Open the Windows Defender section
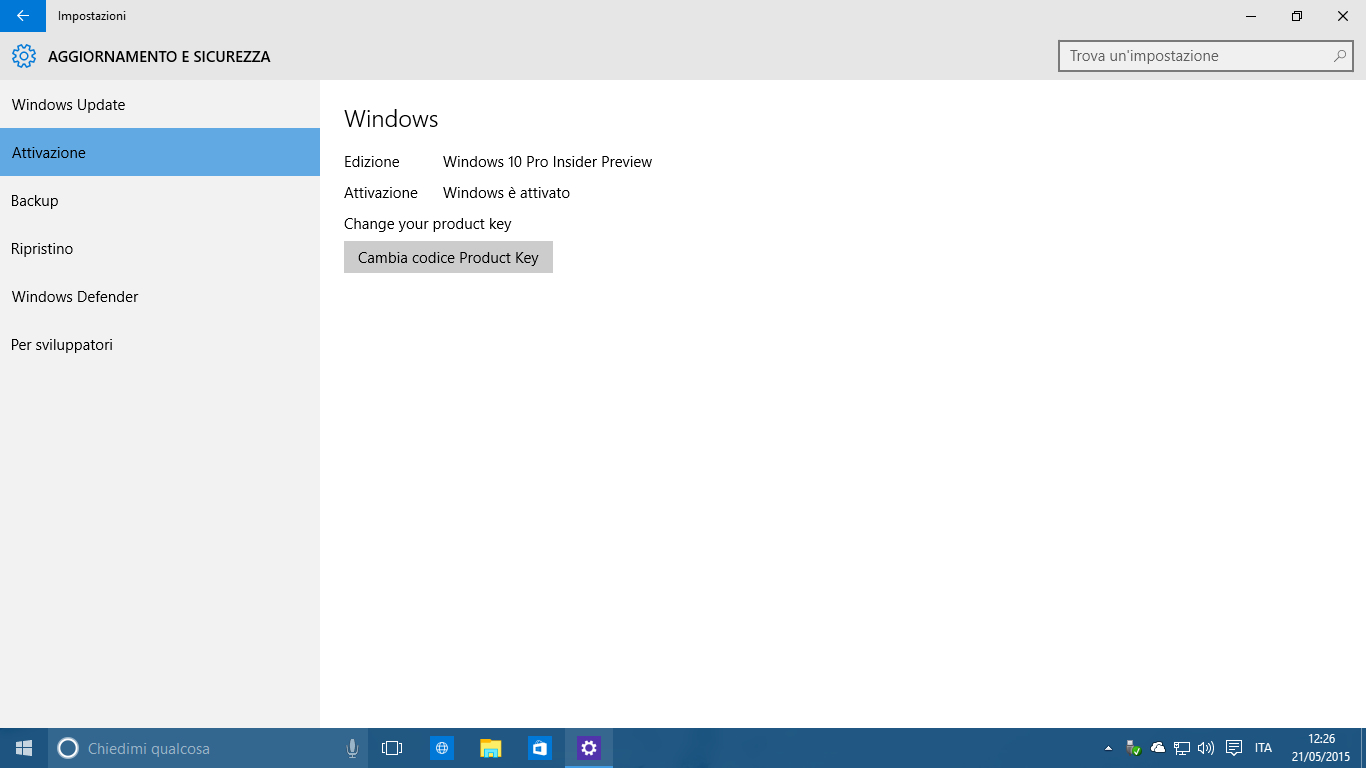The width and height of the screenshot is (1366, 768). click(160, 297)
